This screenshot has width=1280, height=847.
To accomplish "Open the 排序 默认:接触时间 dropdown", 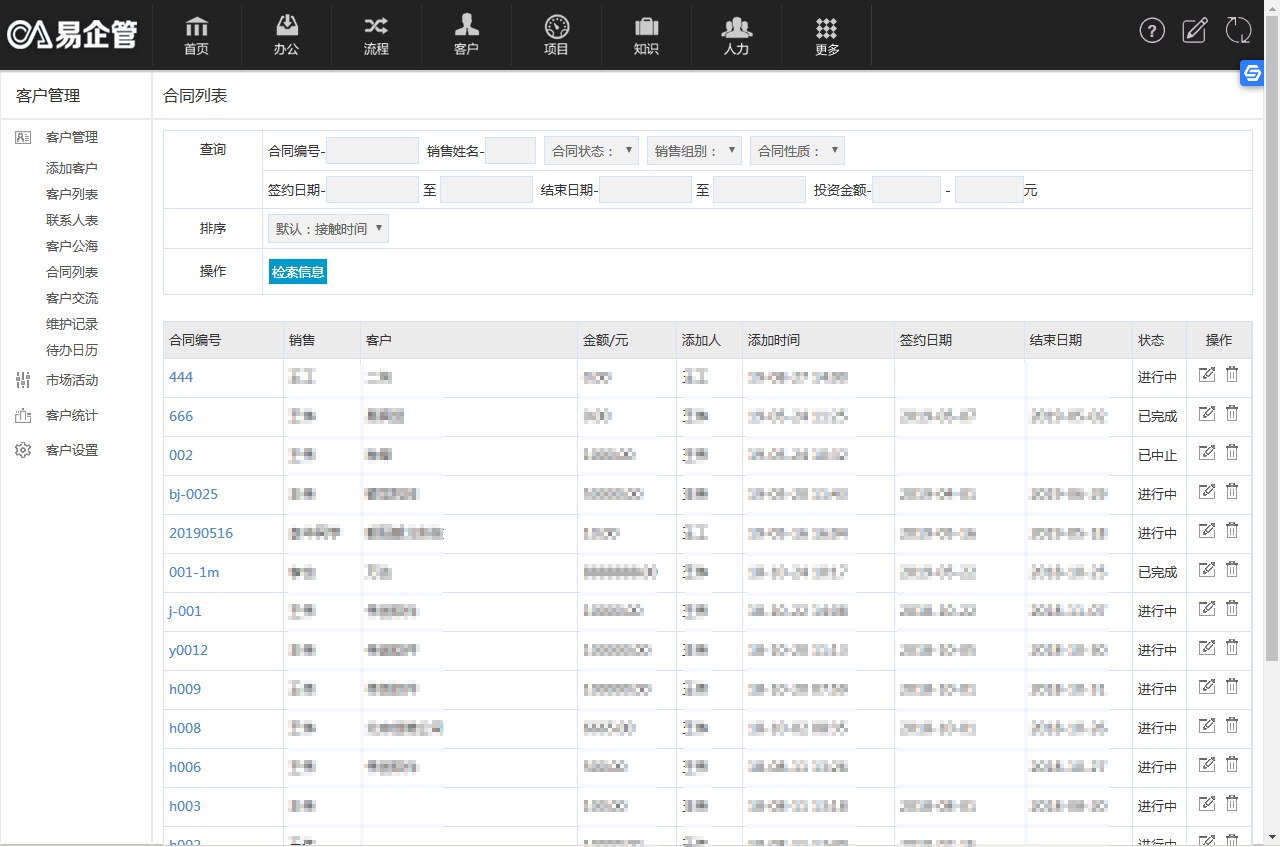I will 328,229.
